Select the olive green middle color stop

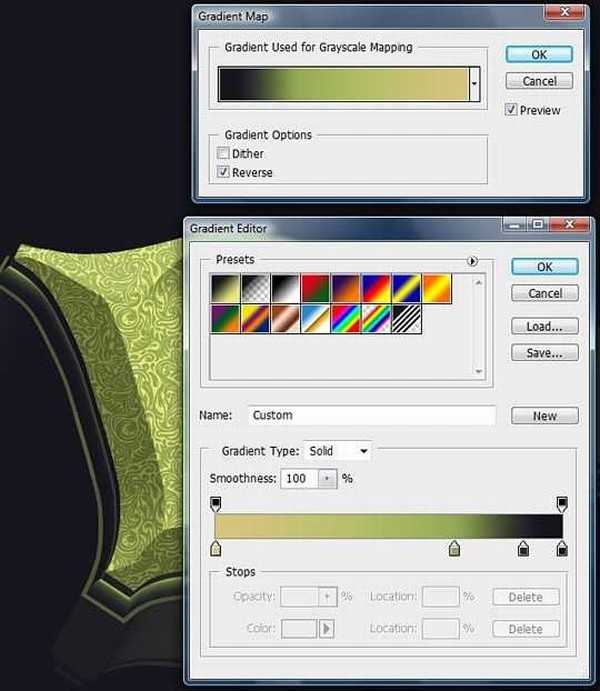[x=455, y=548]
